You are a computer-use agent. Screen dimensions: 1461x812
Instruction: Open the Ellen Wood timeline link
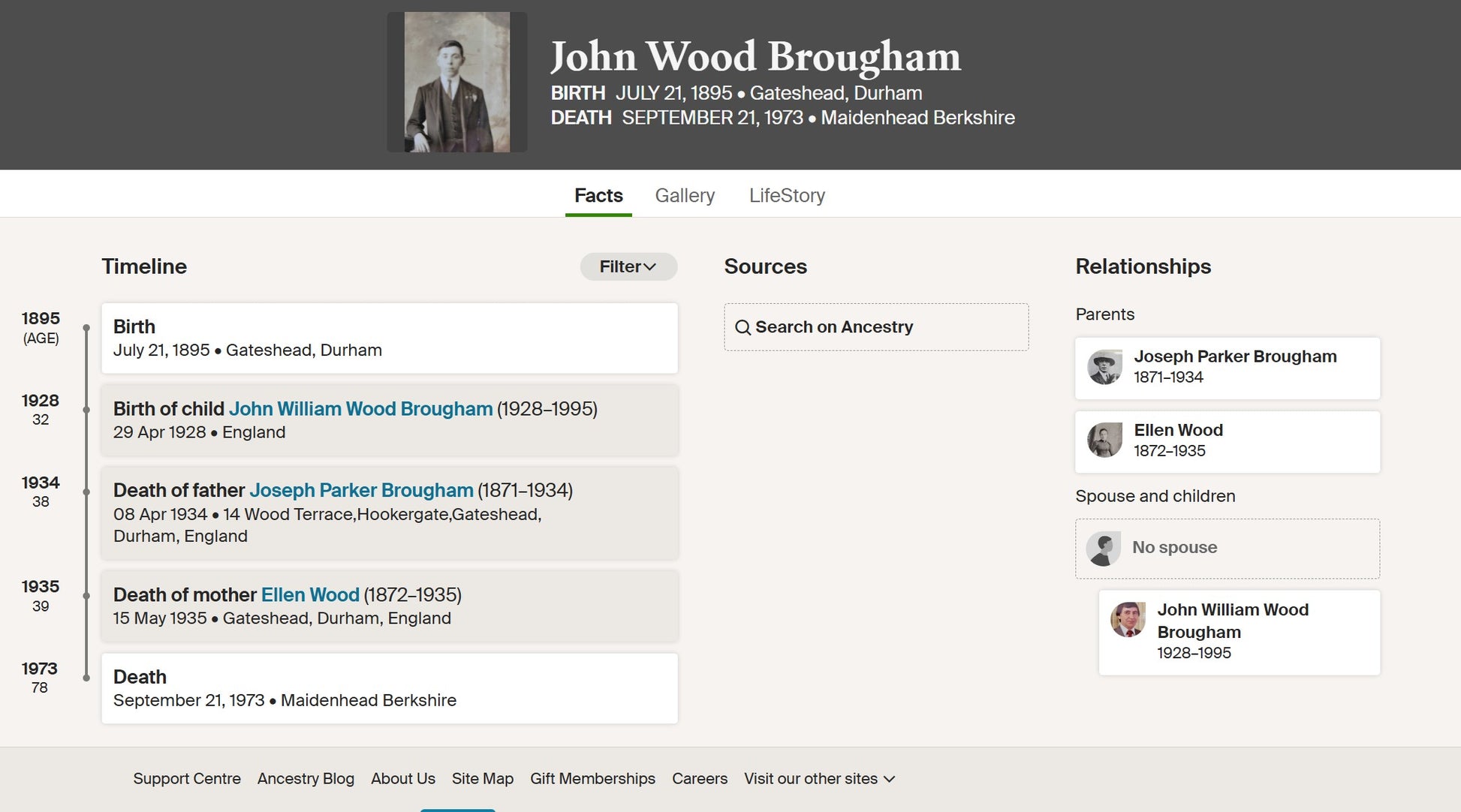click(x=310, y=595)
